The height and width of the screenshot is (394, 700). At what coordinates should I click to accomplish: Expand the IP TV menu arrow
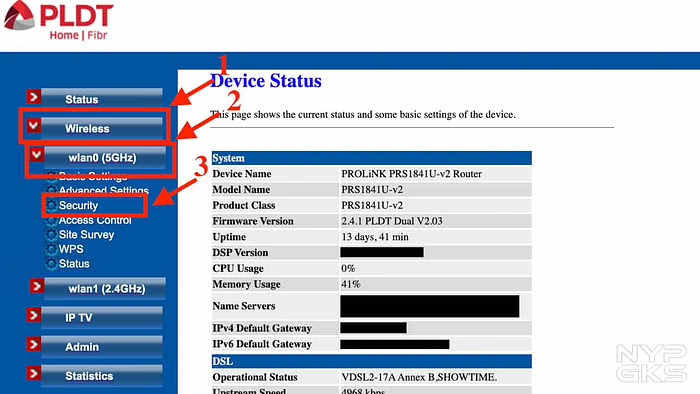33,315
